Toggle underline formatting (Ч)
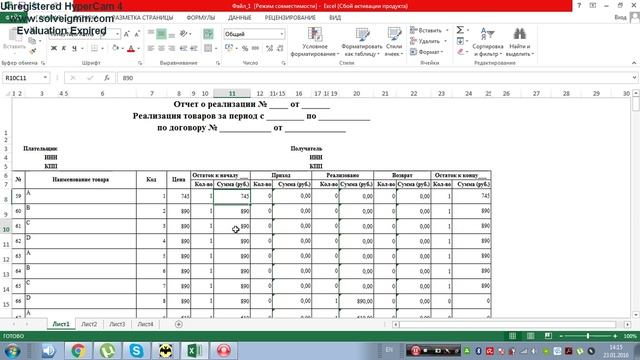Viewport: 640px width, 360px height. [x=74, y=48]
